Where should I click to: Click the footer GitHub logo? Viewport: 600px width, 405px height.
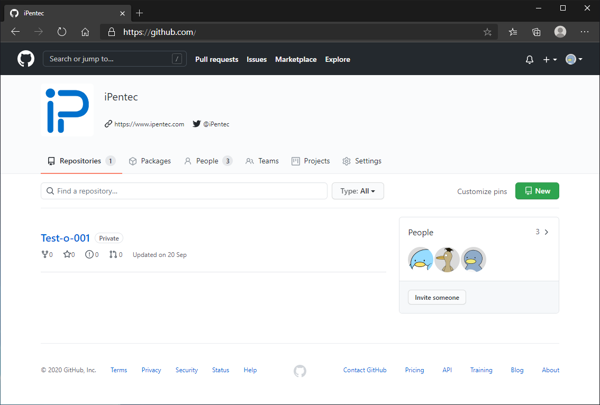click(300, 371)
